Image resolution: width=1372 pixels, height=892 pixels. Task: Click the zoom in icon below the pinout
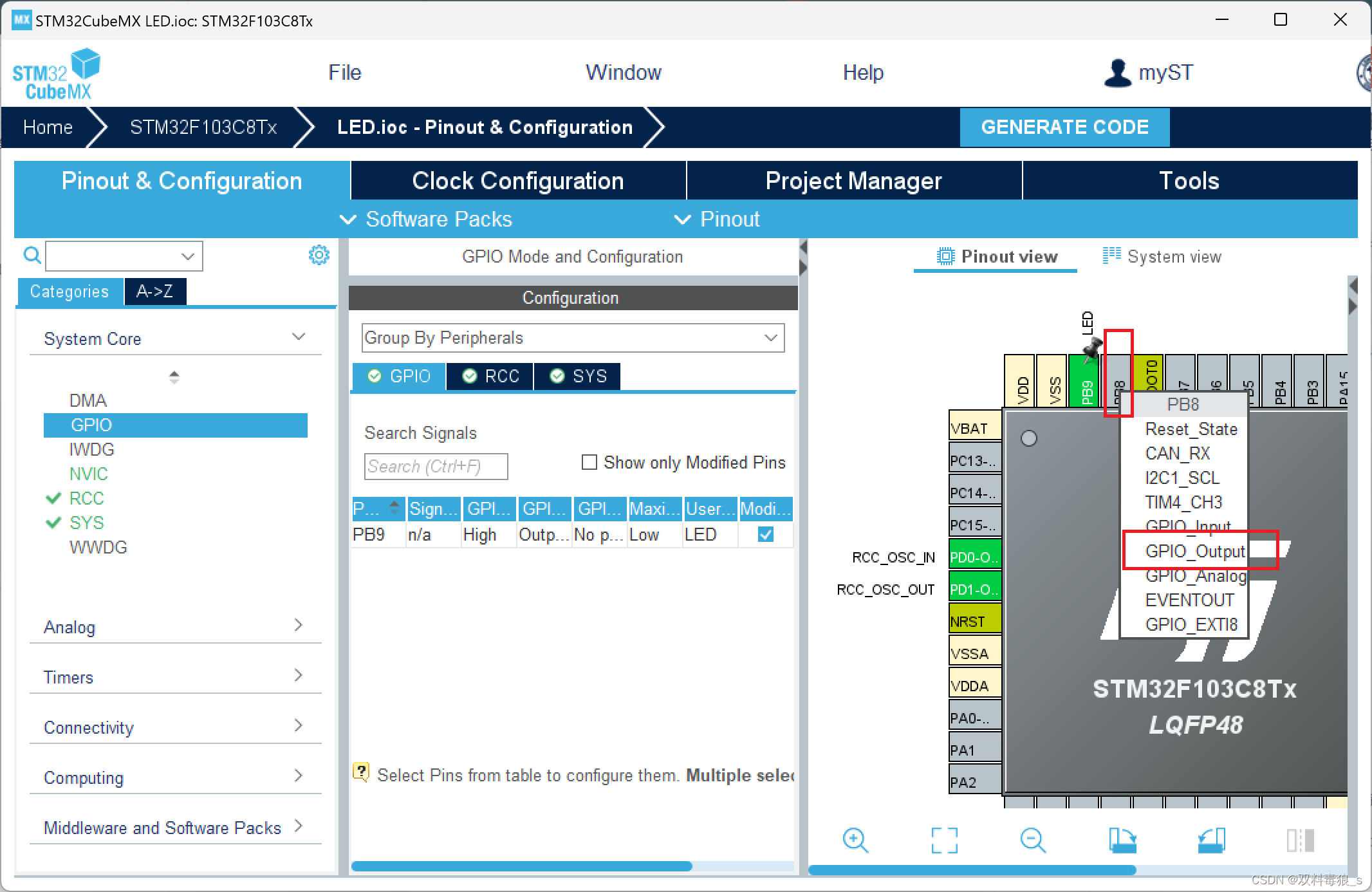[855, 840]
